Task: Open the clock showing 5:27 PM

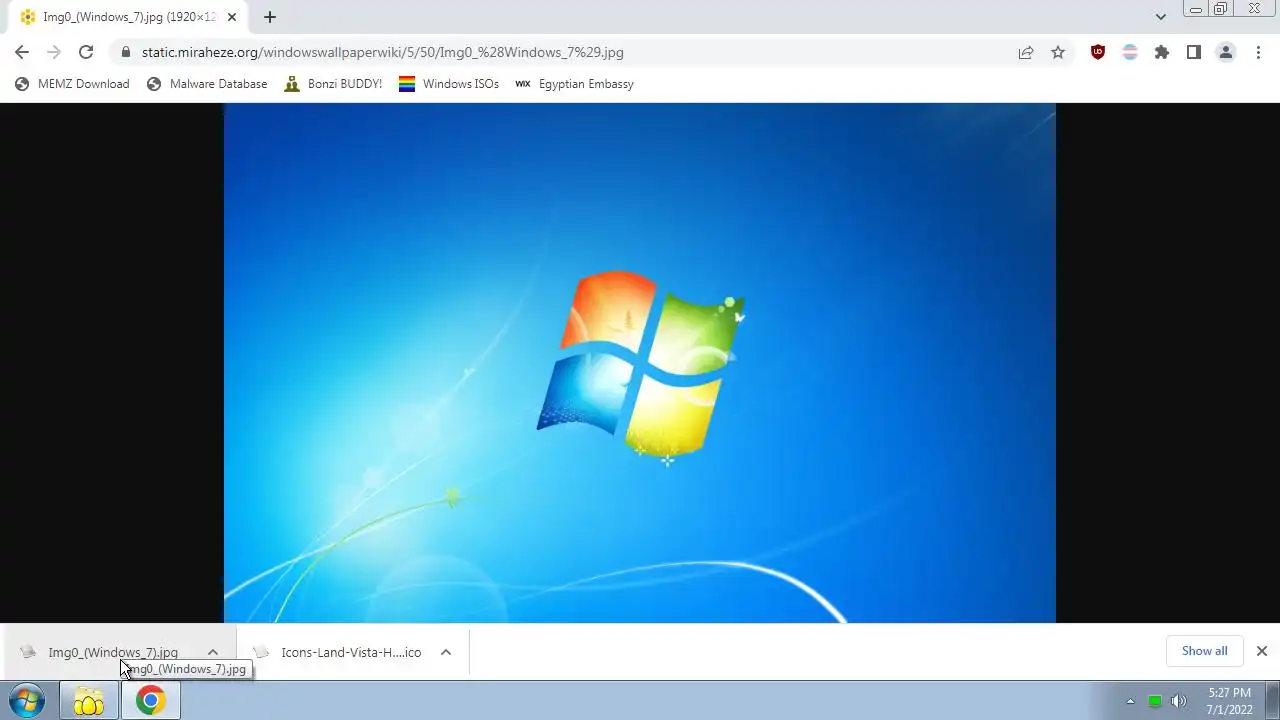Action: pos(1229,701)
